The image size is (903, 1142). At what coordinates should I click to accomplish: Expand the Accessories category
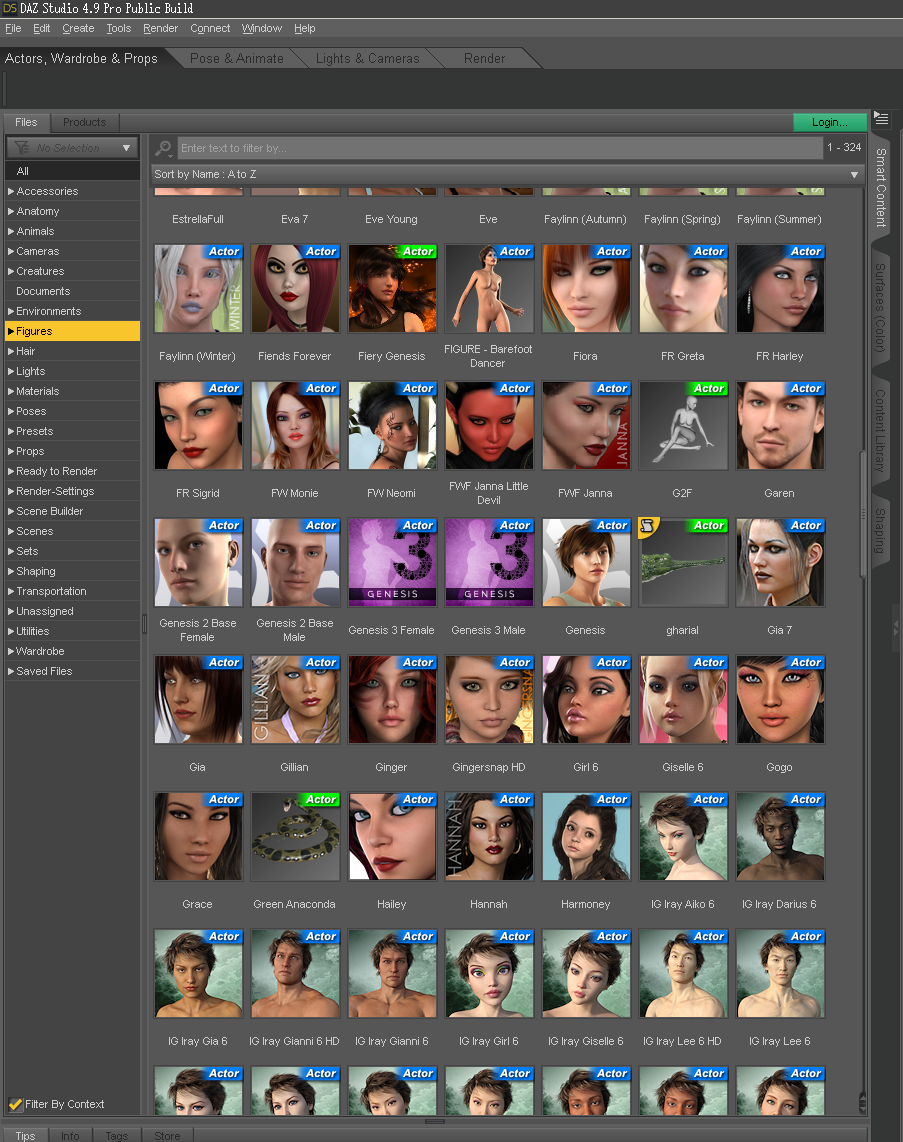point(11,192)
